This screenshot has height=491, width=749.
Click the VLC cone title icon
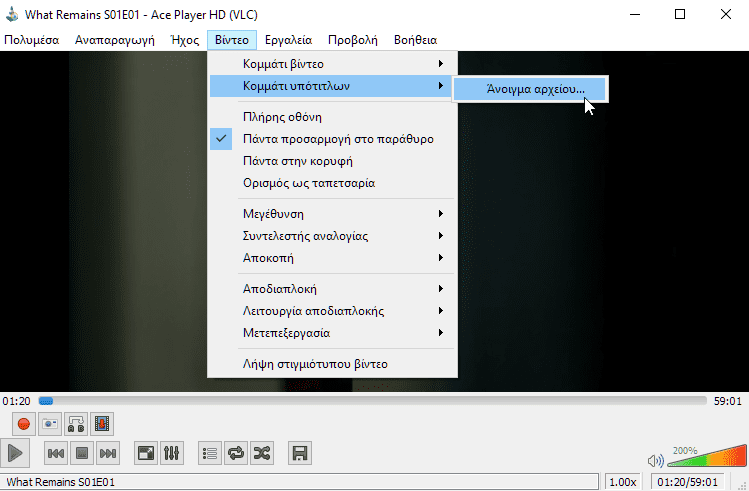11,14
